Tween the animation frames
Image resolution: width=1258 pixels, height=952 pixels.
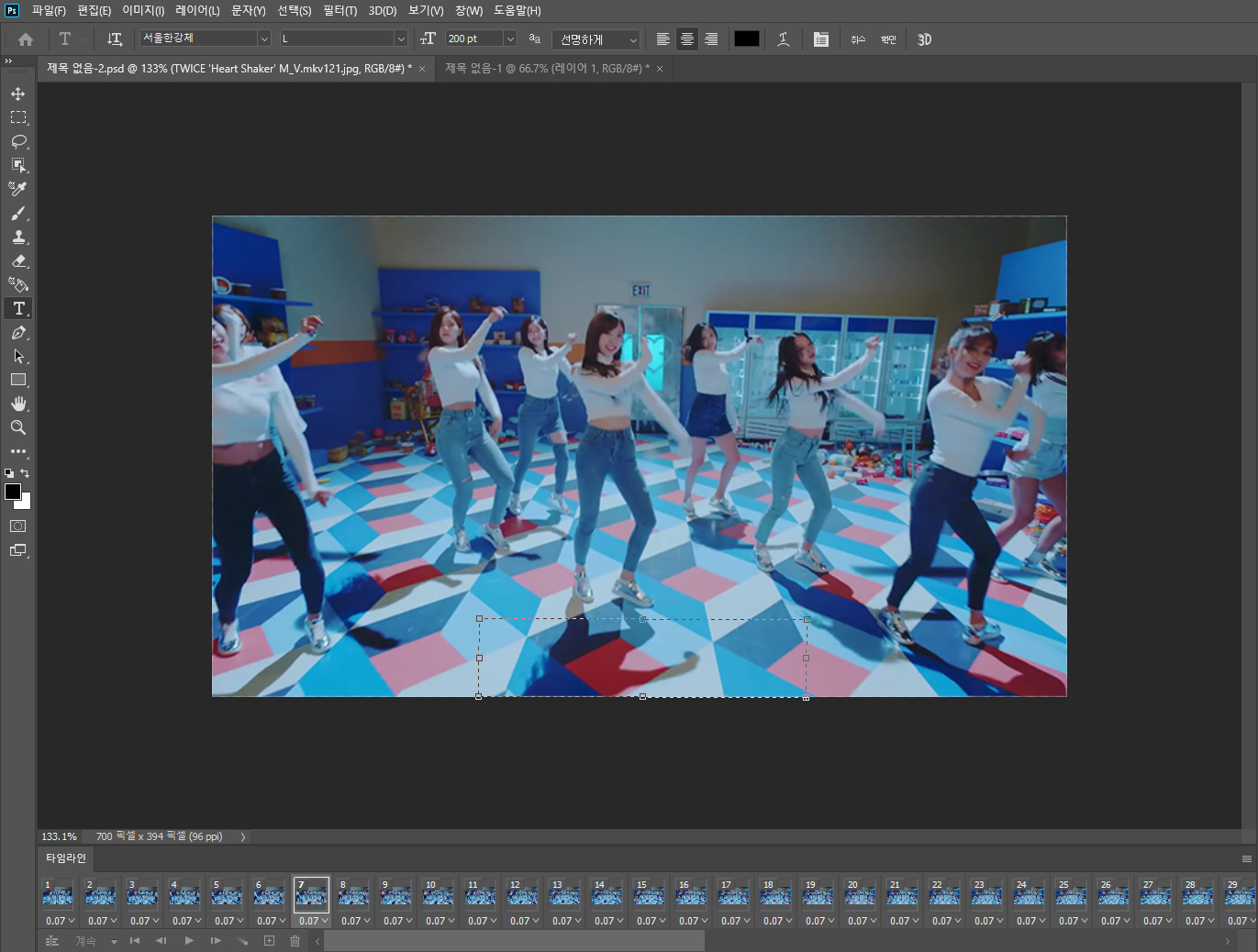tap(243, 941)
